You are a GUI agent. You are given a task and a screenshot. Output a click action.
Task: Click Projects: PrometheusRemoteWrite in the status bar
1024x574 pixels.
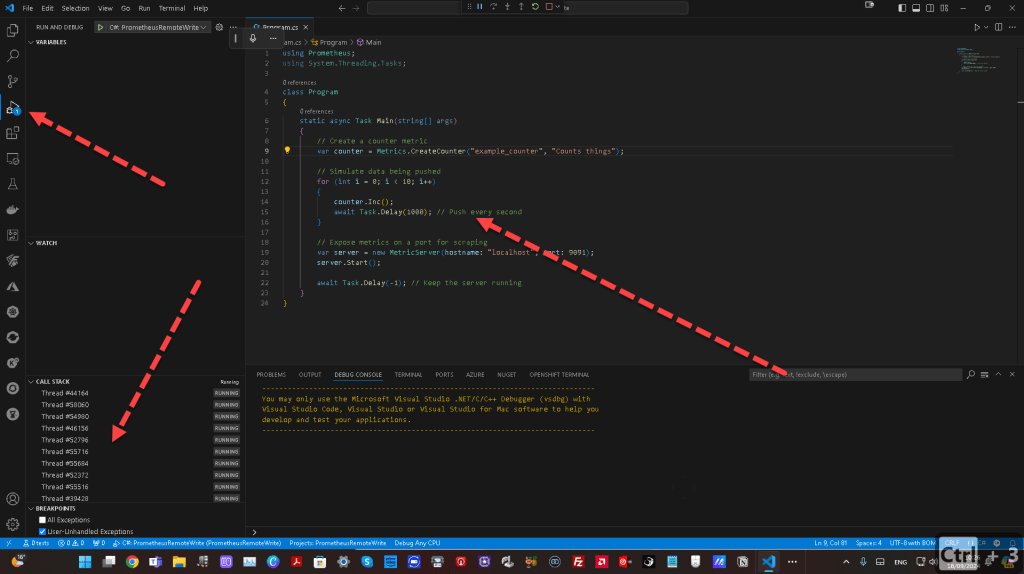coord(338,543)
